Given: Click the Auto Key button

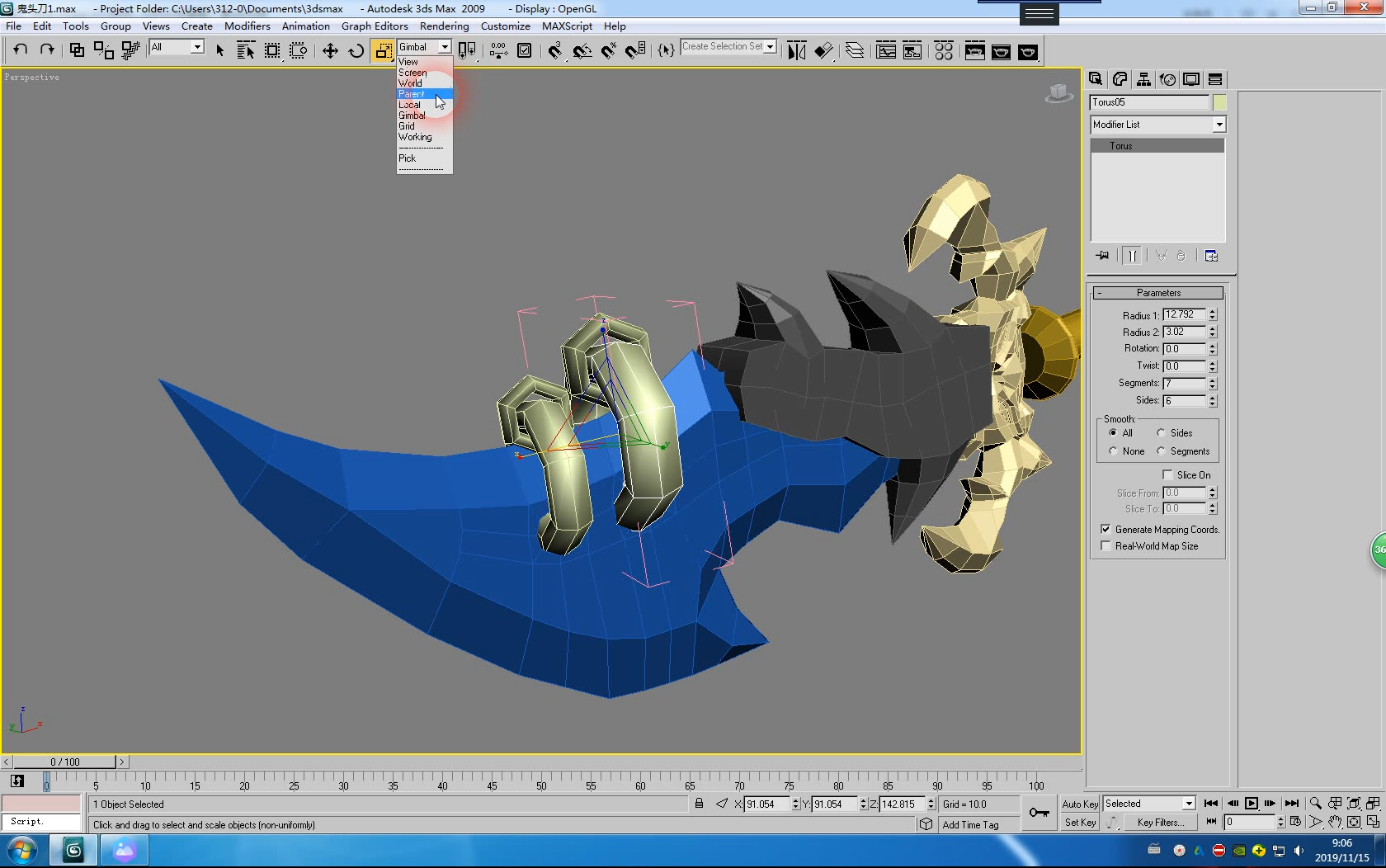Looking at the screenshot, I should click(x=1080, y=804).
